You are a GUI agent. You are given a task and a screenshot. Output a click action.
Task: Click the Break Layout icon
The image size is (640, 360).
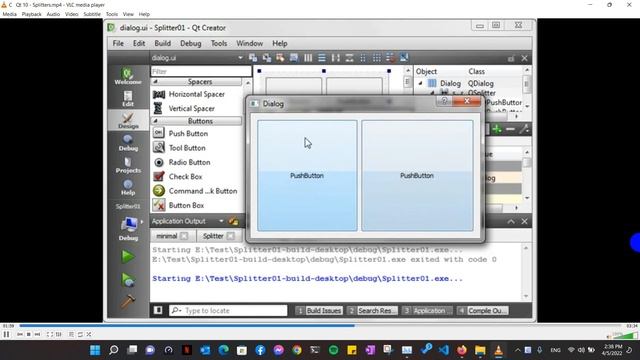tap(390, 58)
